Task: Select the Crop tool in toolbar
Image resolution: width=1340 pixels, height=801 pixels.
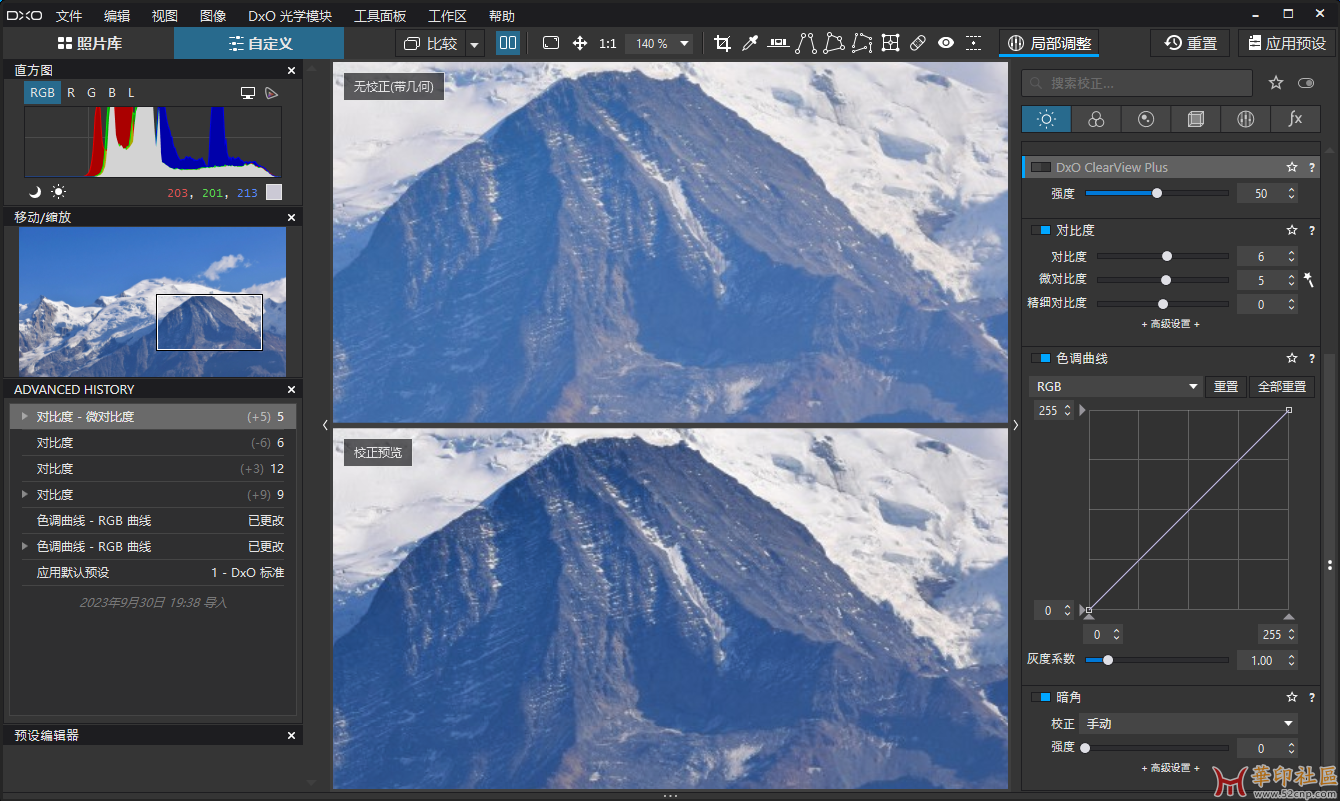Action: click(x=722, y=43)
